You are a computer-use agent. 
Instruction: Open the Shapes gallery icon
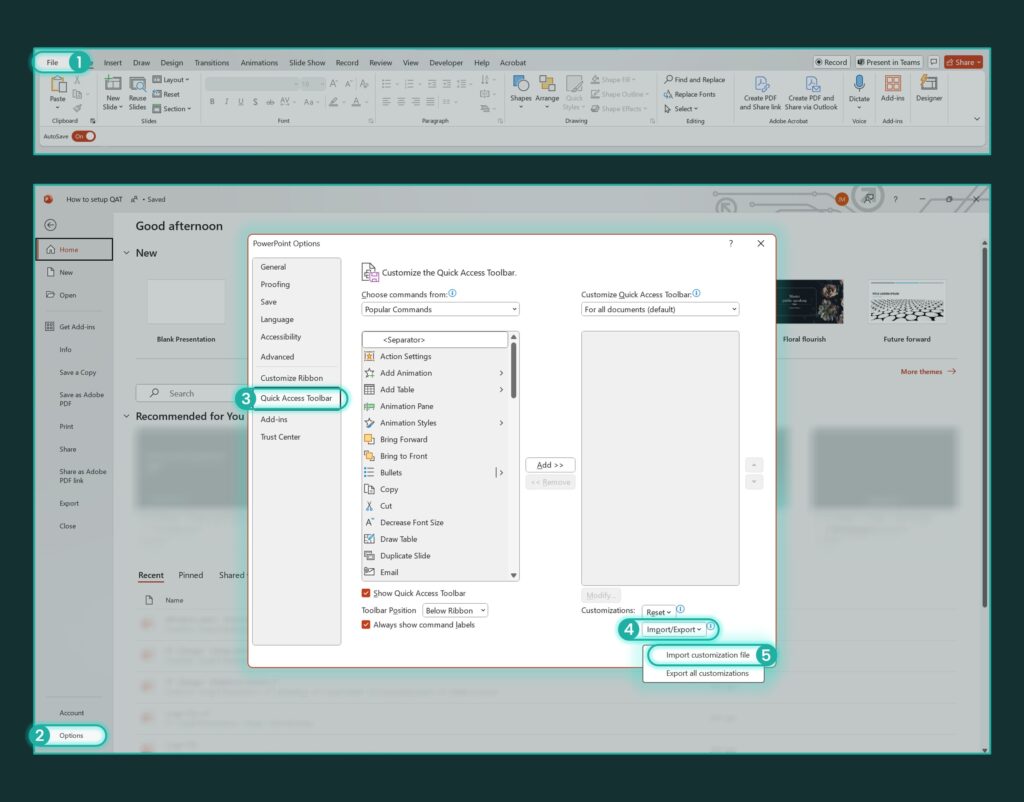tap(520, 83)
